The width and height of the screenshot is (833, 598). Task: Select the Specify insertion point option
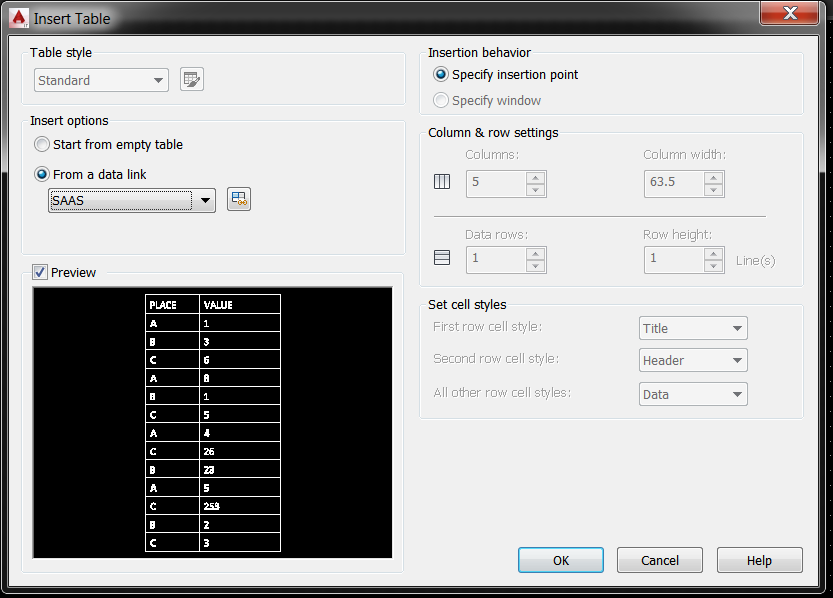pos(441,75)
